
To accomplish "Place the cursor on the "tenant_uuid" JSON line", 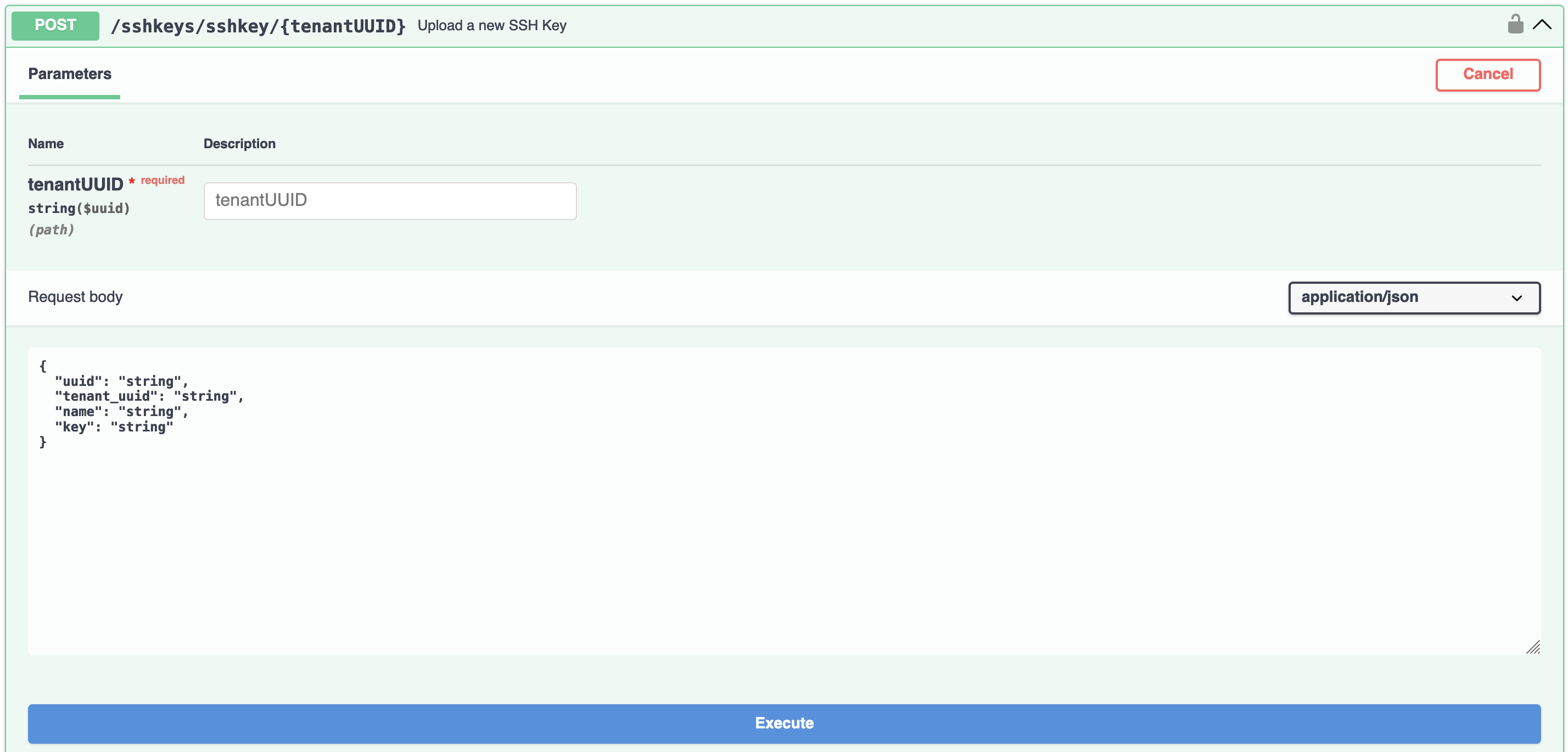I will 149,397.
